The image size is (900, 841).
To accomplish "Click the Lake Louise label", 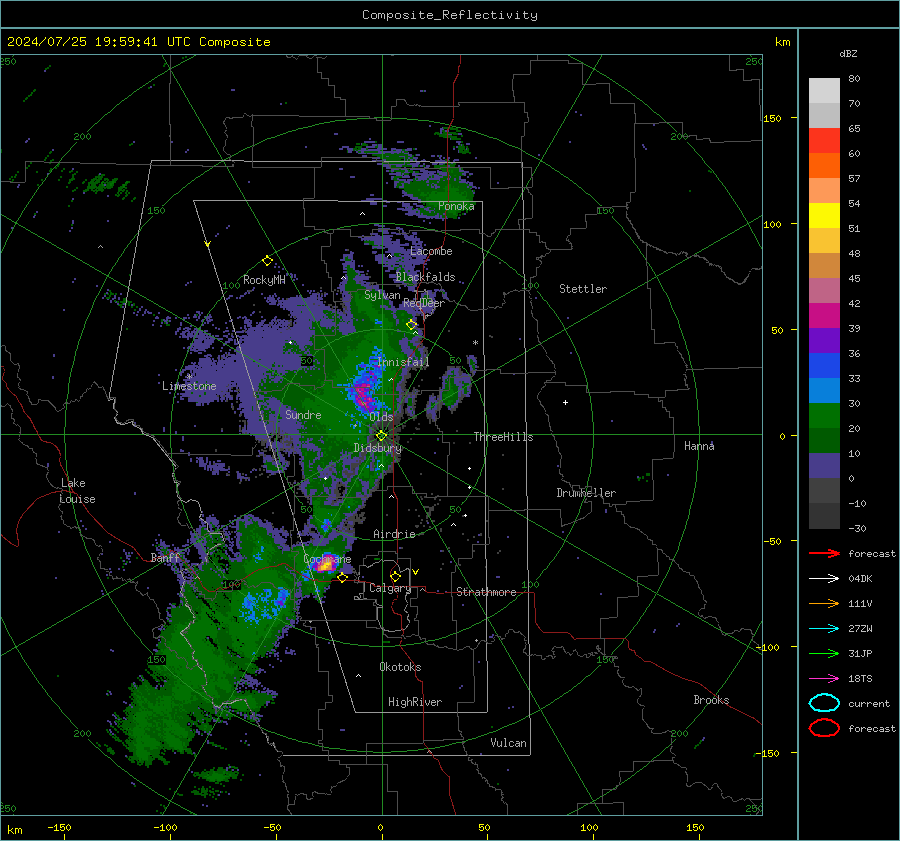I will coord(77,491).
